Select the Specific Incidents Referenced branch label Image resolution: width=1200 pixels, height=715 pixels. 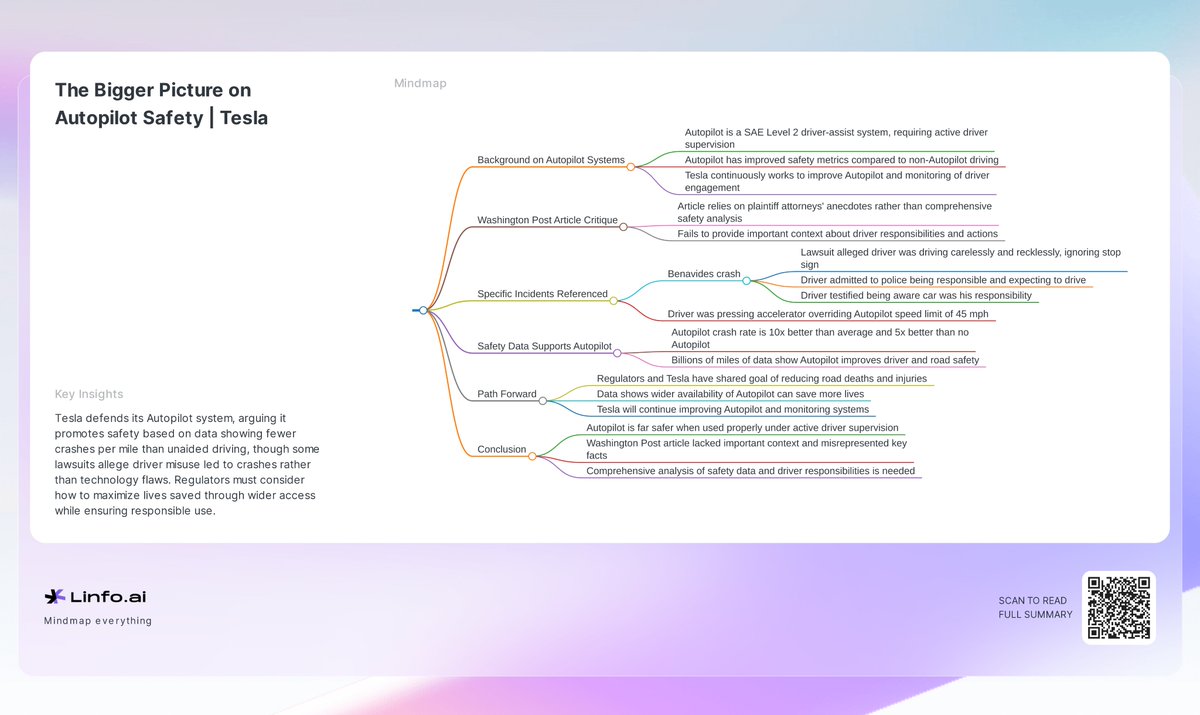pyautogui.click(x=542, y=293)
